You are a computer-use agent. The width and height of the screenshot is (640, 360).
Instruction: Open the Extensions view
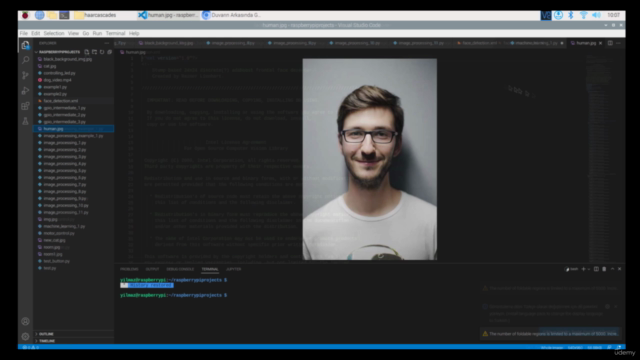tap(25, 106)
